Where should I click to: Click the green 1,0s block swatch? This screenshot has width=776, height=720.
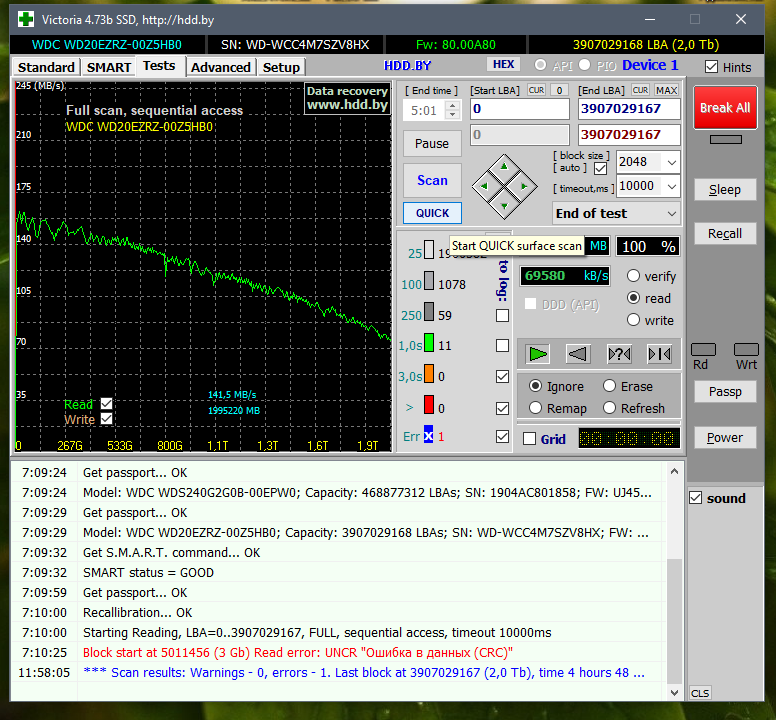(x=429, y=342)
